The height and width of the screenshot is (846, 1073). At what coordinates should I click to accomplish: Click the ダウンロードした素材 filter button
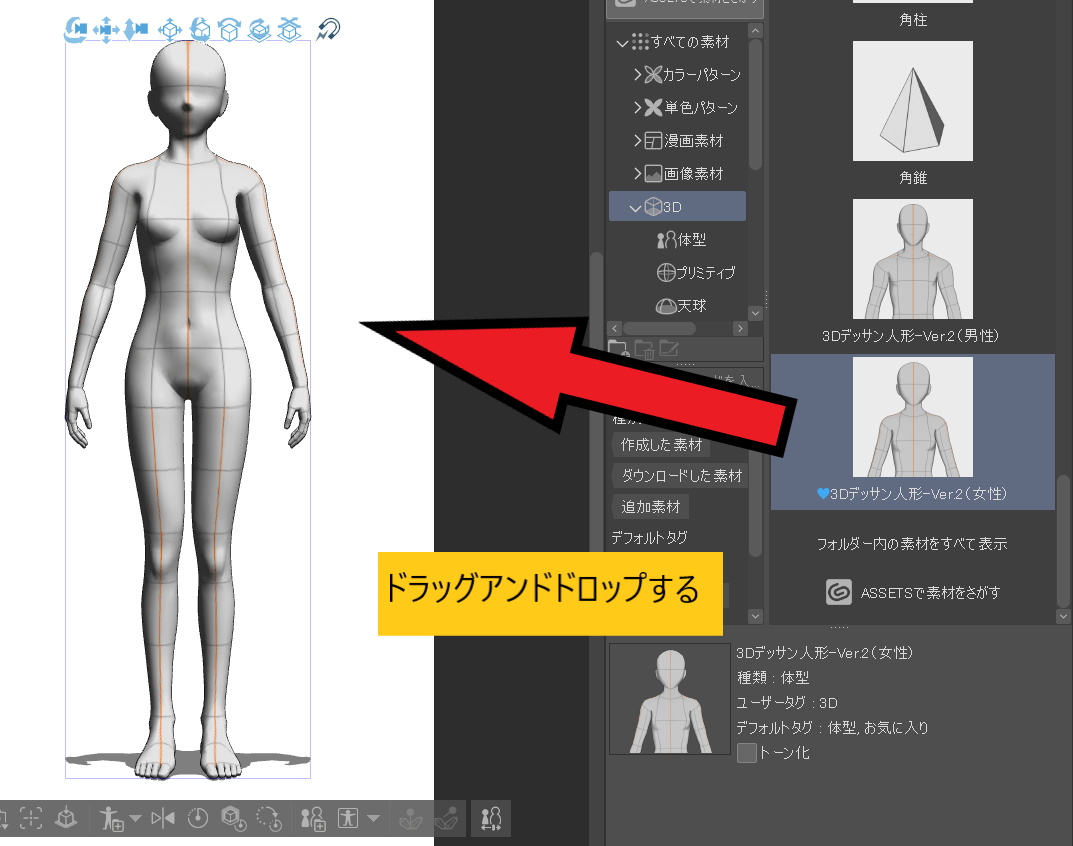(680, 475)
